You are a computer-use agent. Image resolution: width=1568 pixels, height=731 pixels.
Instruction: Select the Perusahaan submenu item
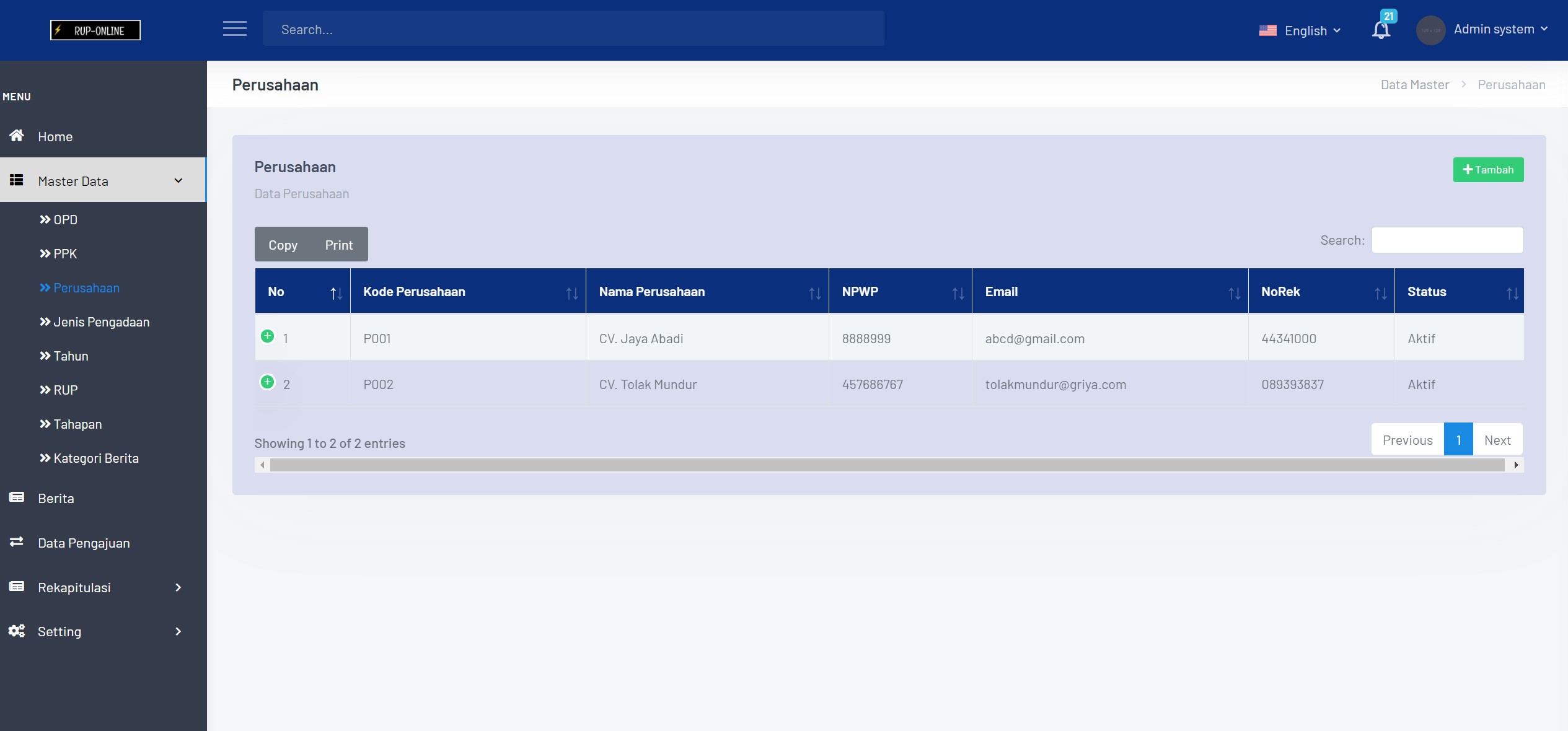[x=80, y=287]
